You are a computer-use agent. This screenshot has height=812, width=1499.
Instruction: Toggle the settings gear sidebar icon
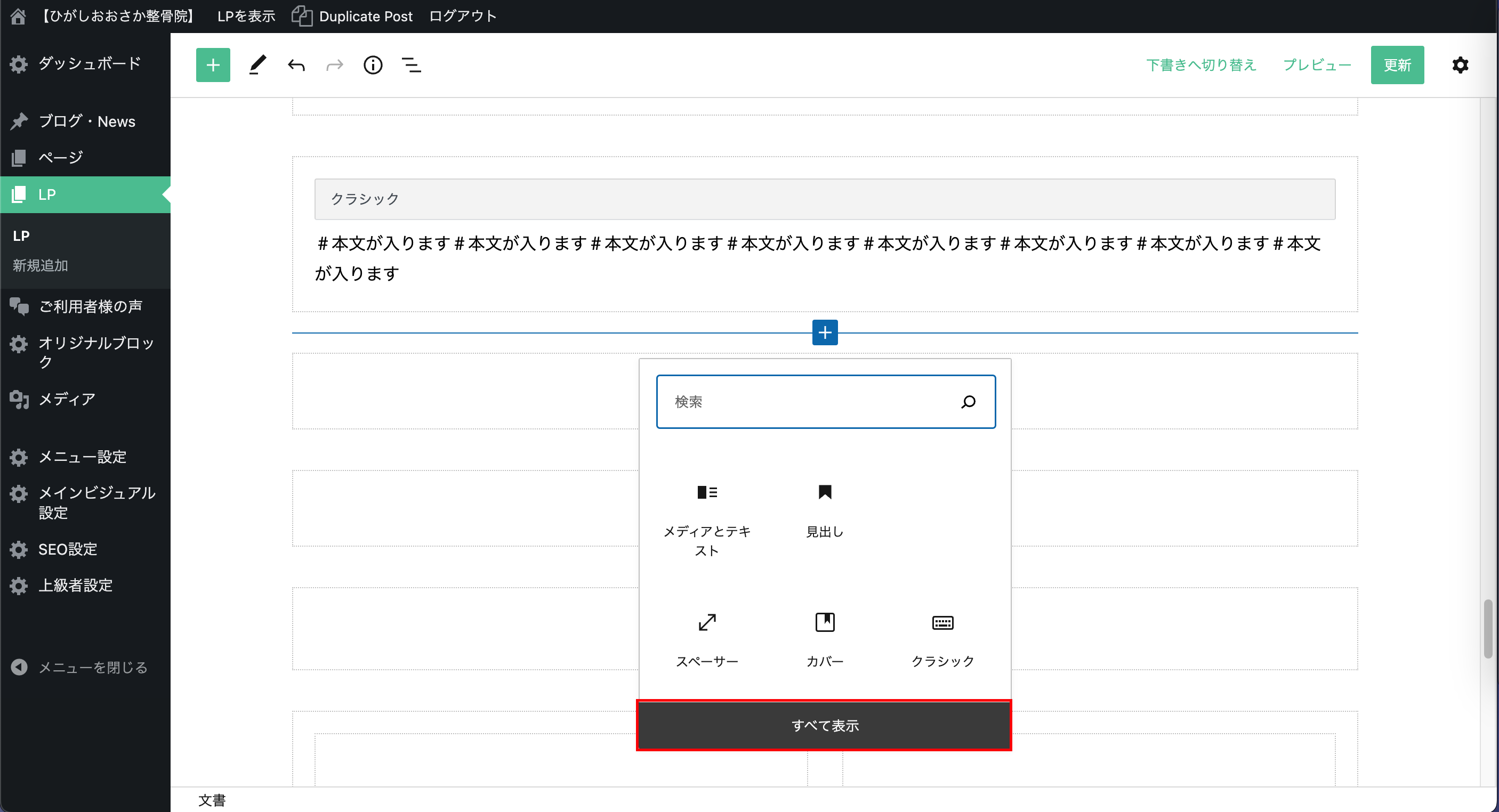click(1460, 65)
